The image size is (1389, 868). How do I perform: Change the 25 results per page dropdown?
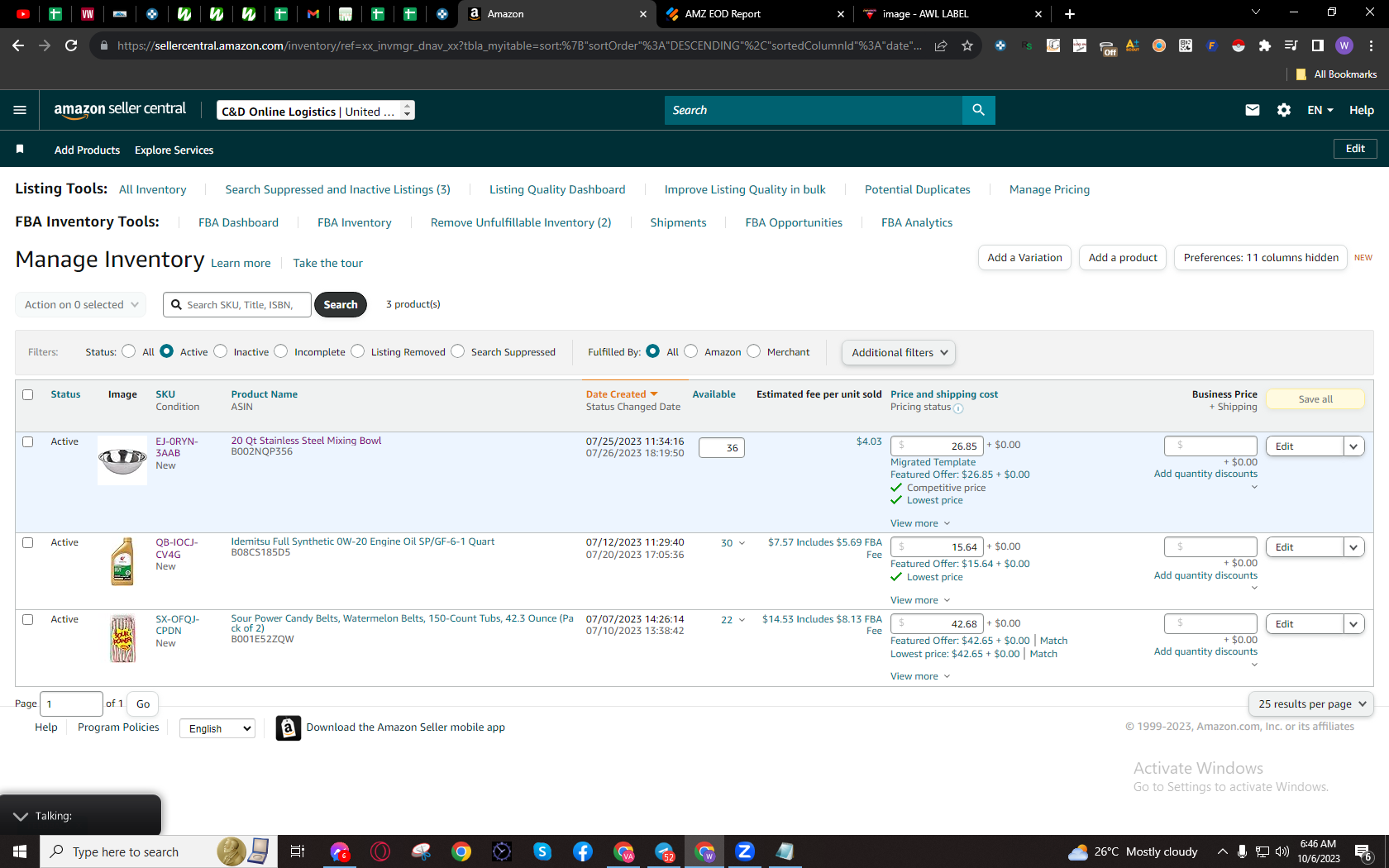(1311, 703)
